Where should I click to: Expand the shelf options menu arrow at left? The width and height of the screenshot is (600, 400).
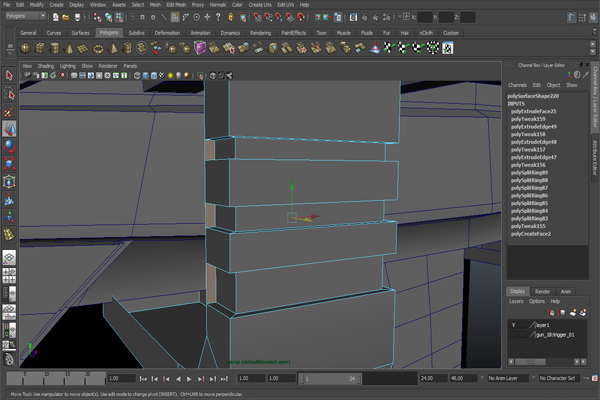10,53
